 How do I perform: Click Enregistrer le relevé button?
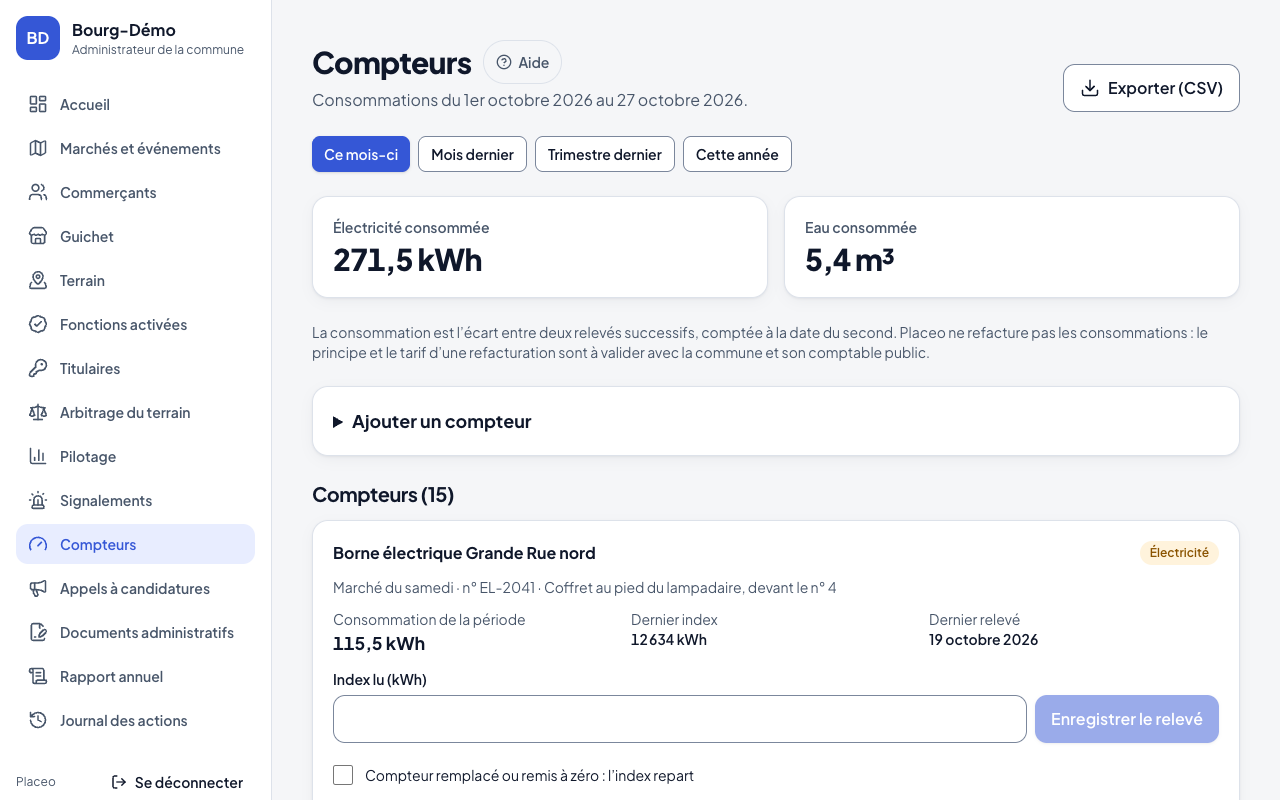(x=1127, y=719)
